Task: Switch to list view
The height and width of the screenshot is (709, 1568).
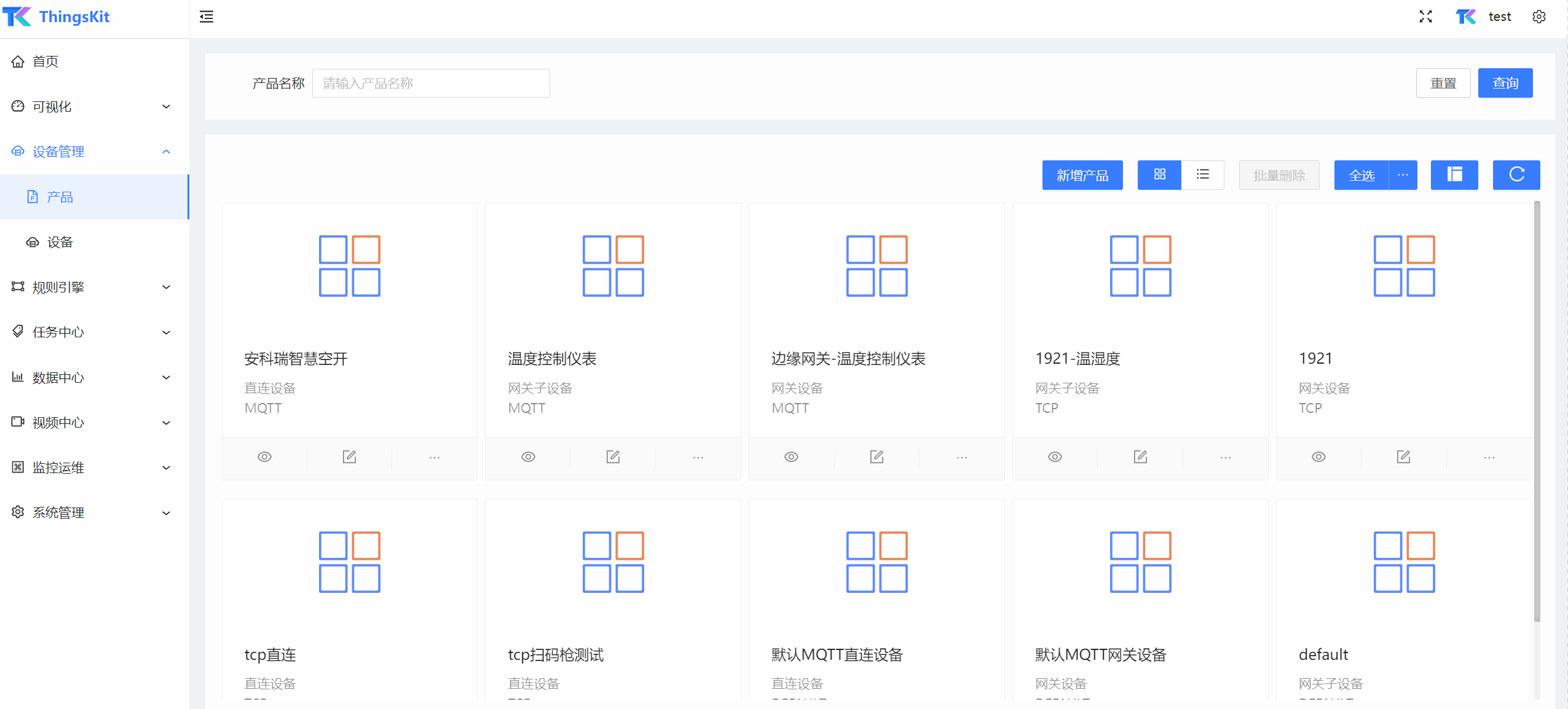Action: (x=1202, y=175)
